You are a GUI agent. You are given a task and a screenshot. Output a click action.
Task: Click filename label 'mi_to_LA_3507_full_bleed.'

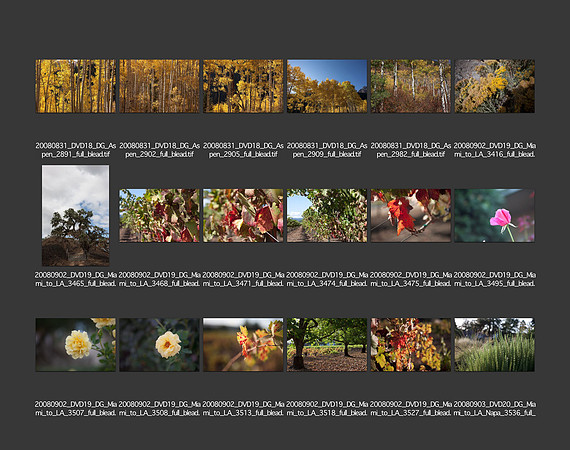click(x=76, y=413)
